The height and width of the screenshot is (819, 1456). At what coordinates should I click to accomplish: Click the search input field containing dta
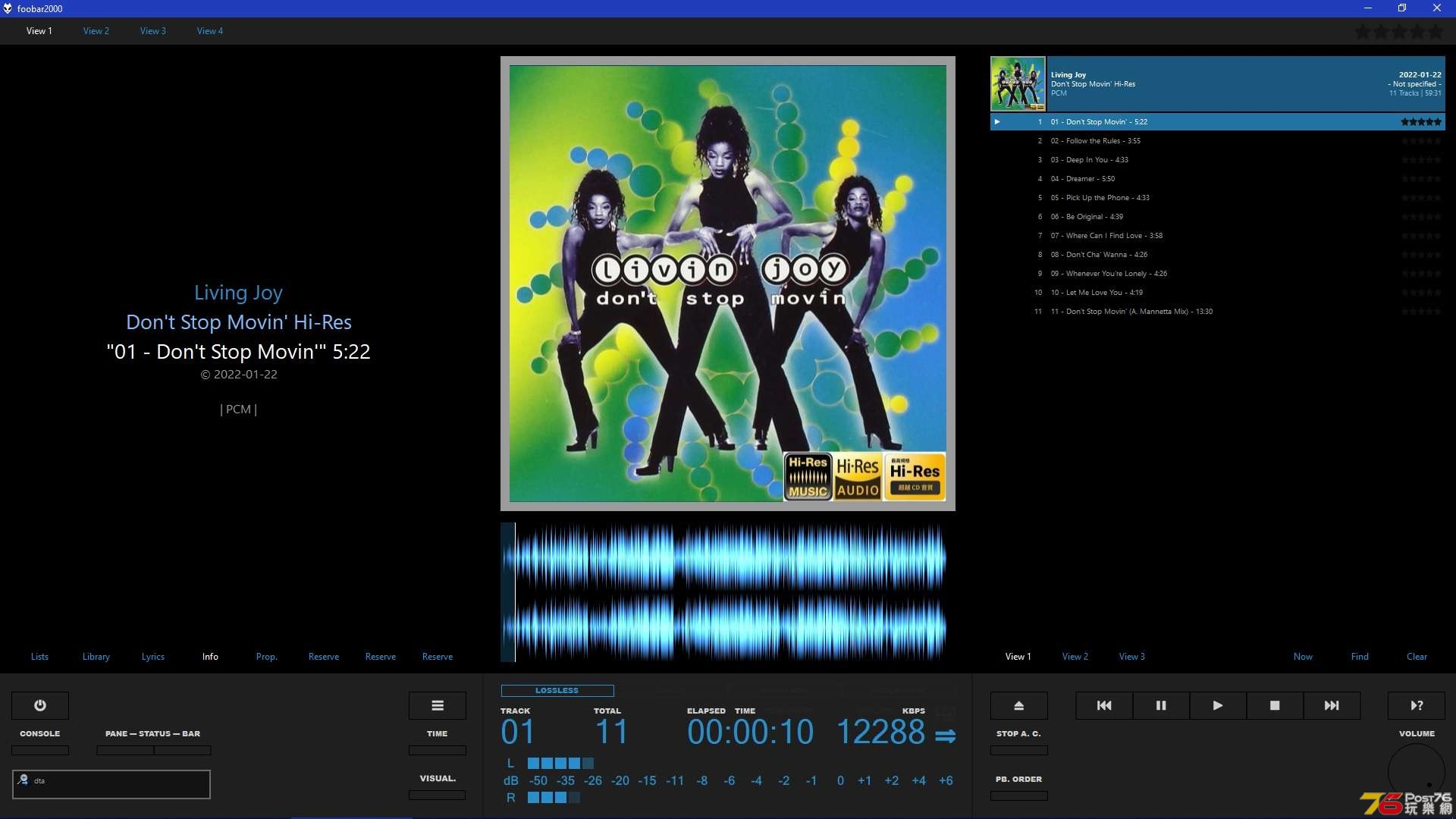click(111, 784)
